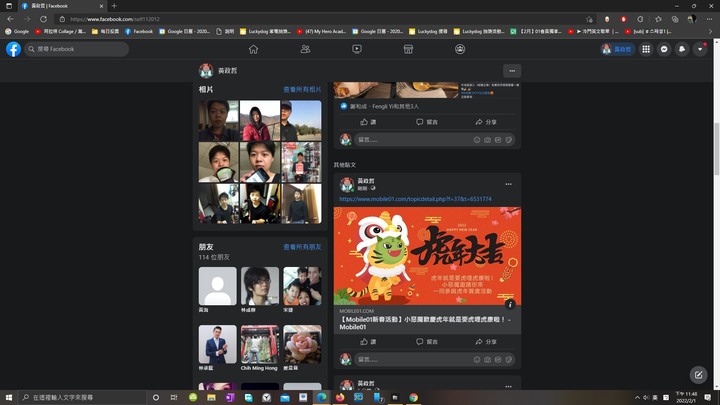Like the Mobile01 post
Image resolution: width=720 pixels, height=405 pixels.
coord(368,342)
